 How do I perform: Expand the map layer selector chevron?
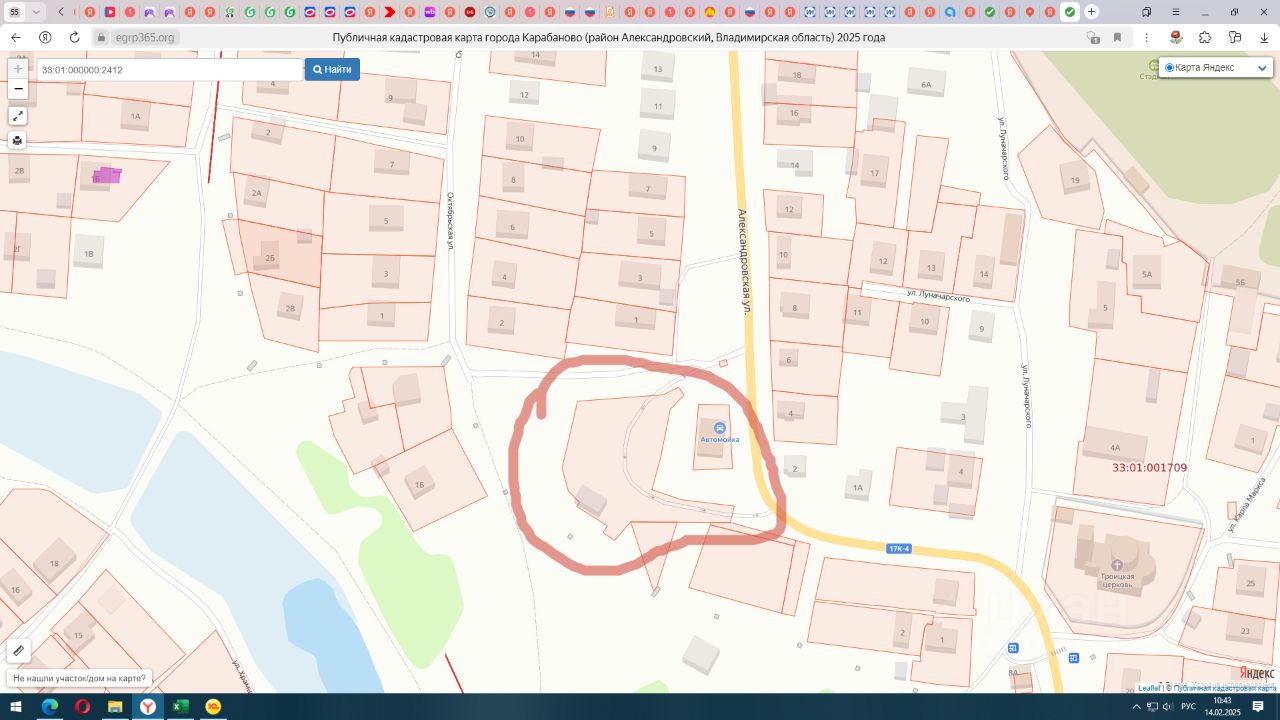click(x=1261, y=68)
